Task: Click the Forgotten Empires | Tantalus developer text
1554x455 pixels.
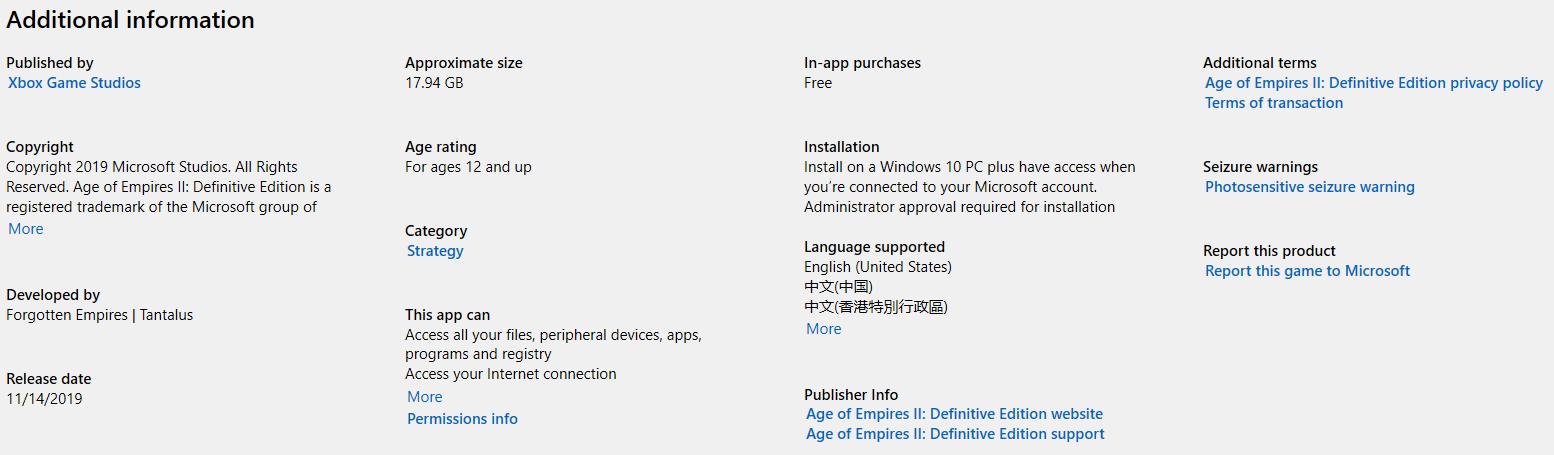Action: (100, 315)
